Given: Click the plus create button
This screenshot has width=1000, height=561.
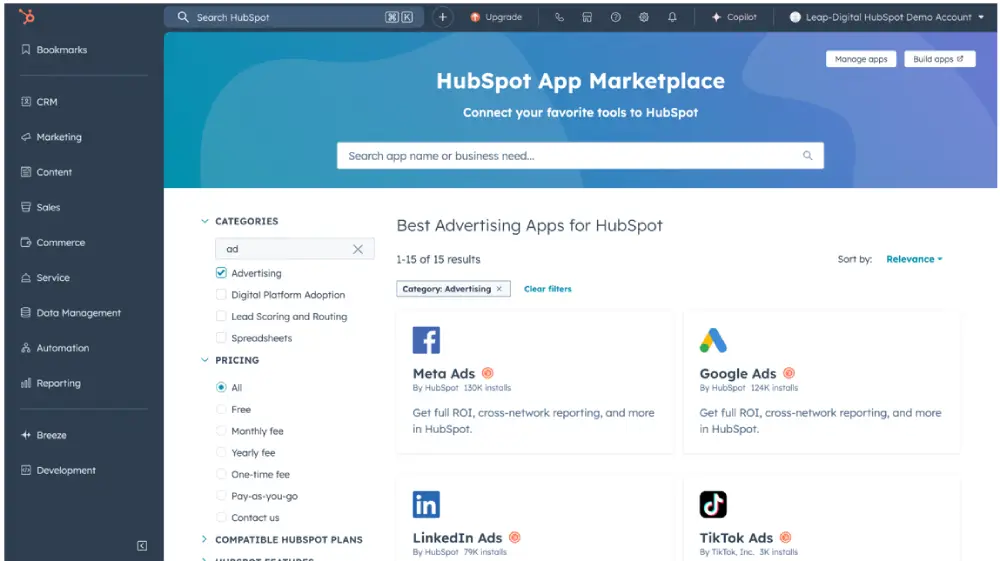Looking at the screenshot, I should [442, 17].
